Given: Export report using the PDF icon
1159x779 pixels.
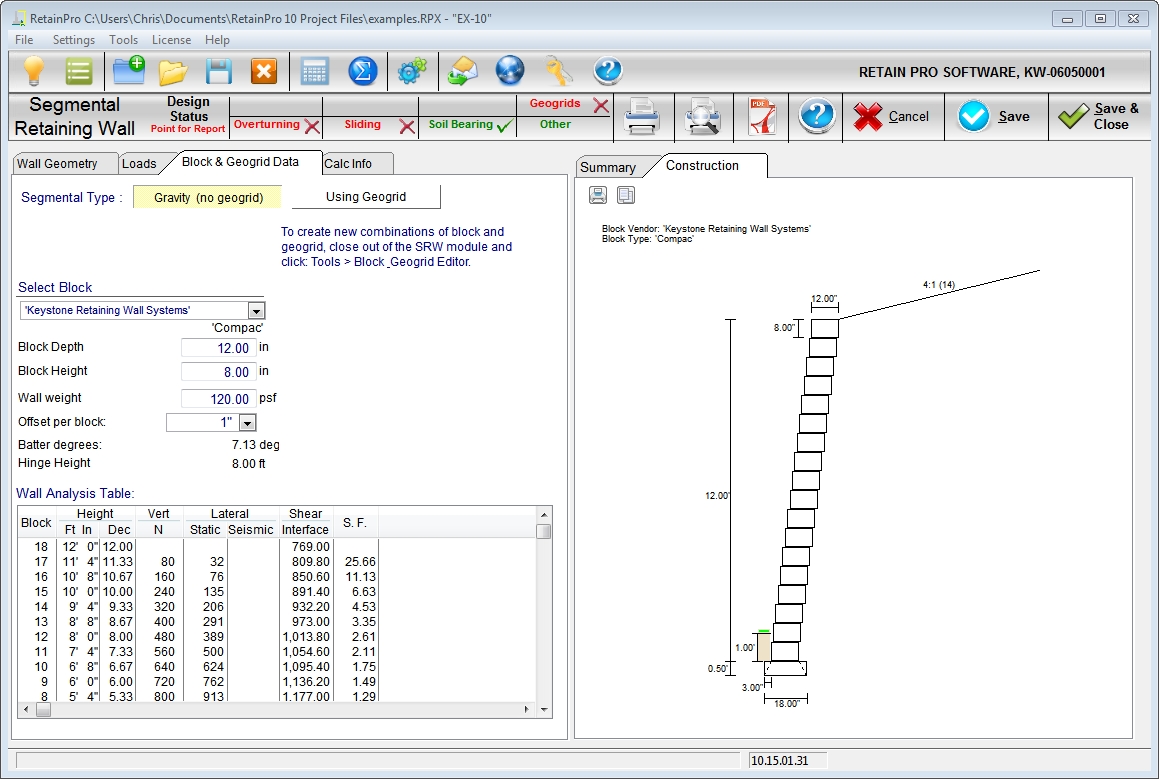Looking at the screenshot, I should pyautogui.click(x=762, y=117).
